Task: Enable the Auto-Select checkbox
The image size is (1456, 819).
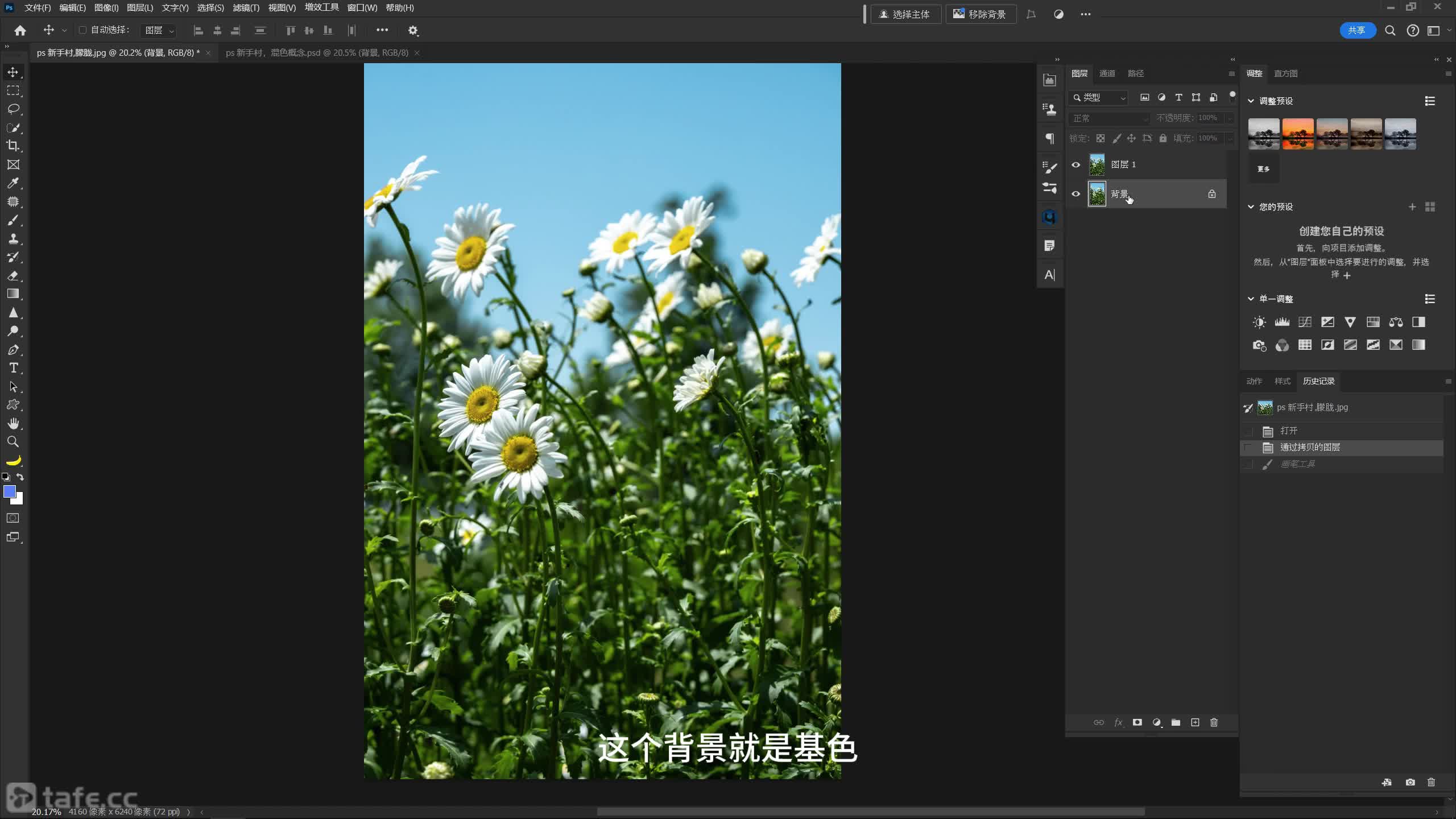Action: [x=82, y=30]
